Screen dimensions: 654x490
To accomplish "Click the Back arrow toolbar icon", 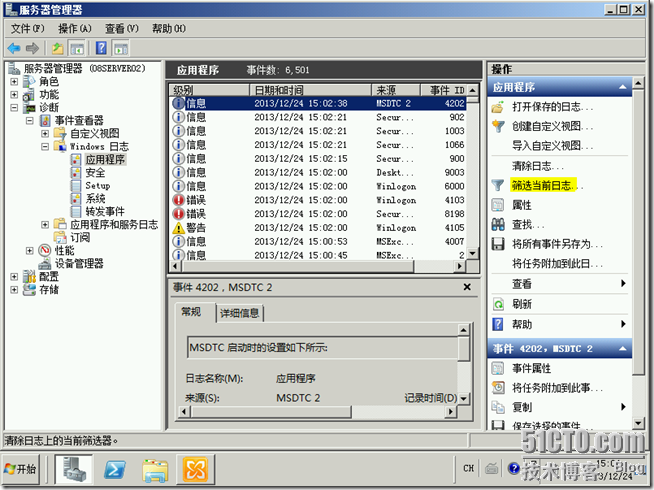I will (14, 48).
